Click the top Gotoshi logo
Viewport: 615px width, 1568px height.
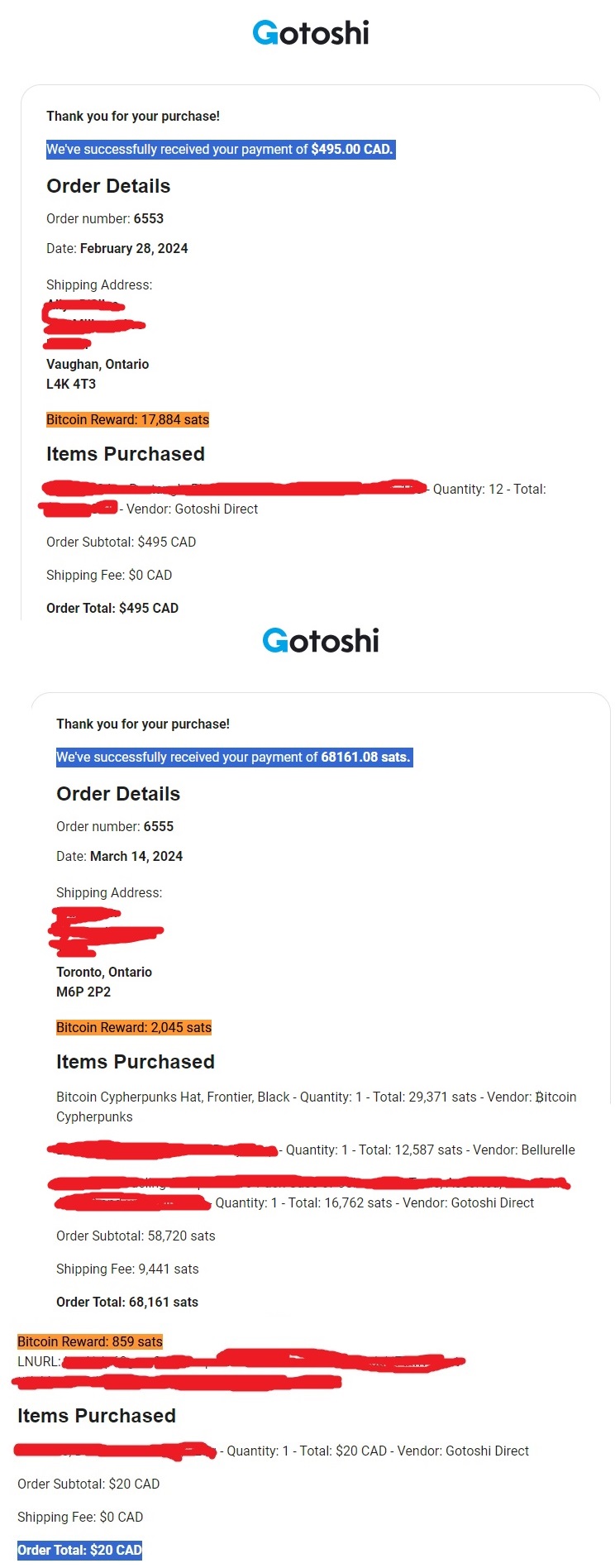[310, 33]
